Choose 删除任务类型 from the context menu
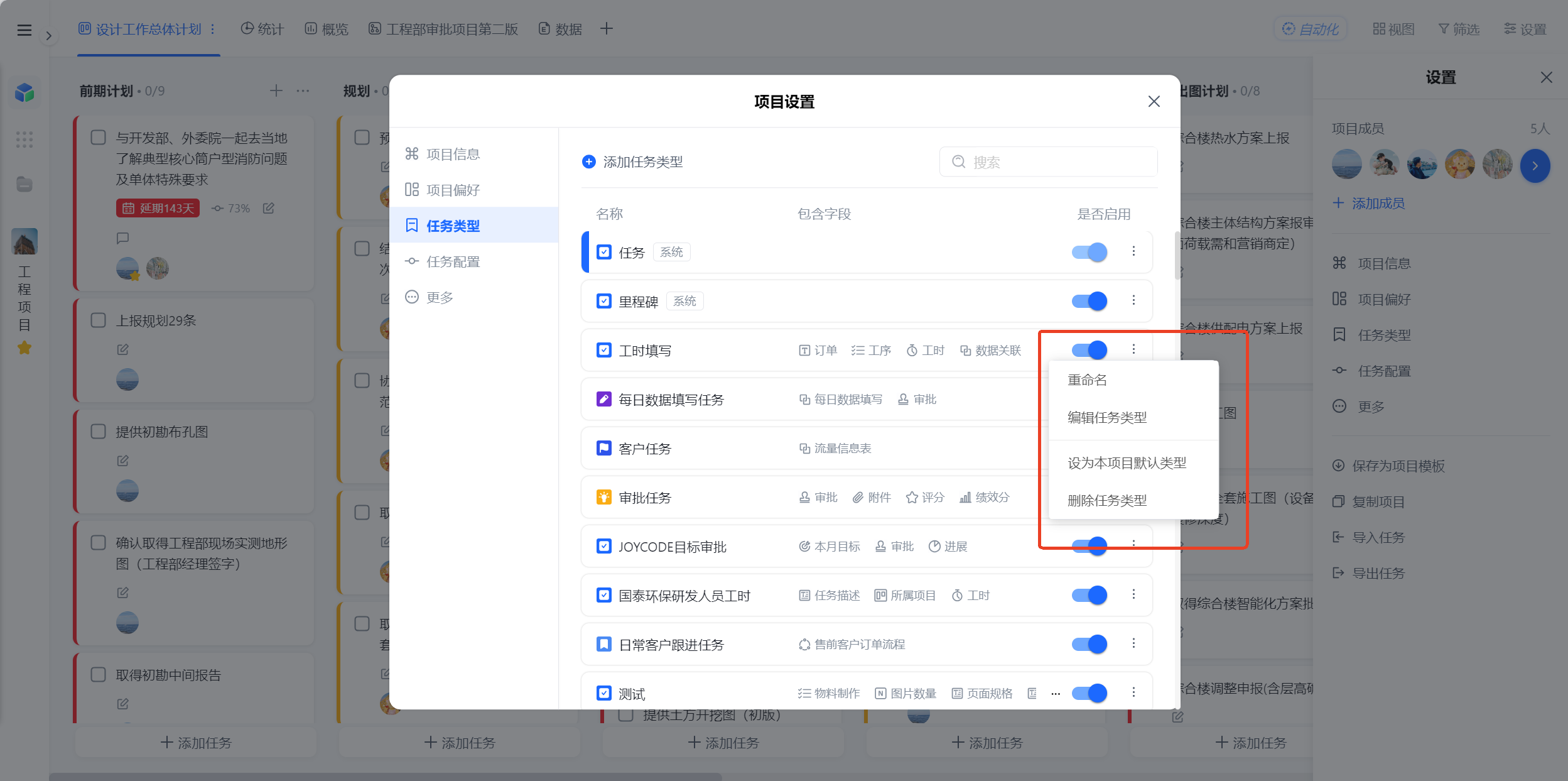 pyautogui.click(x=1133, y=501)
